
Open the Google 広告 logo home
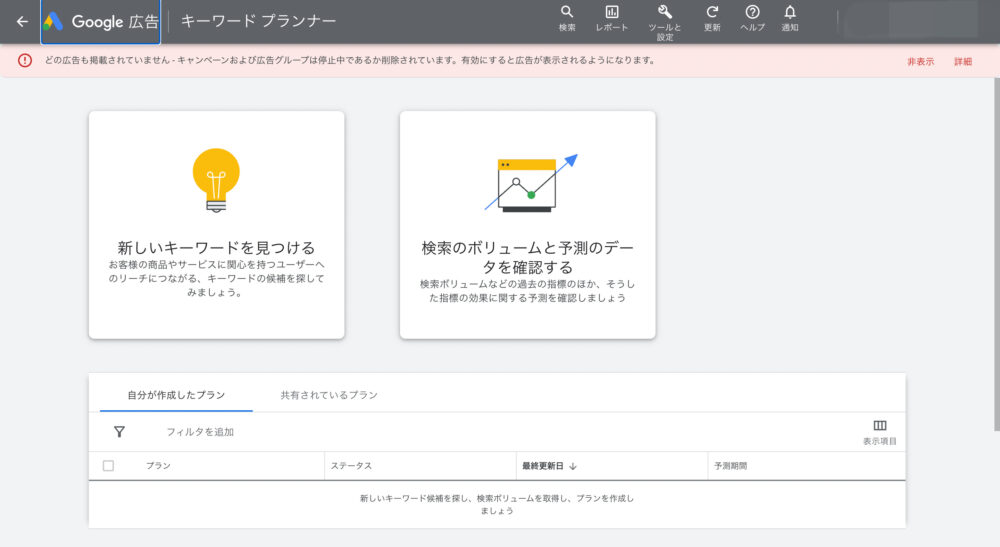[100, 21]
